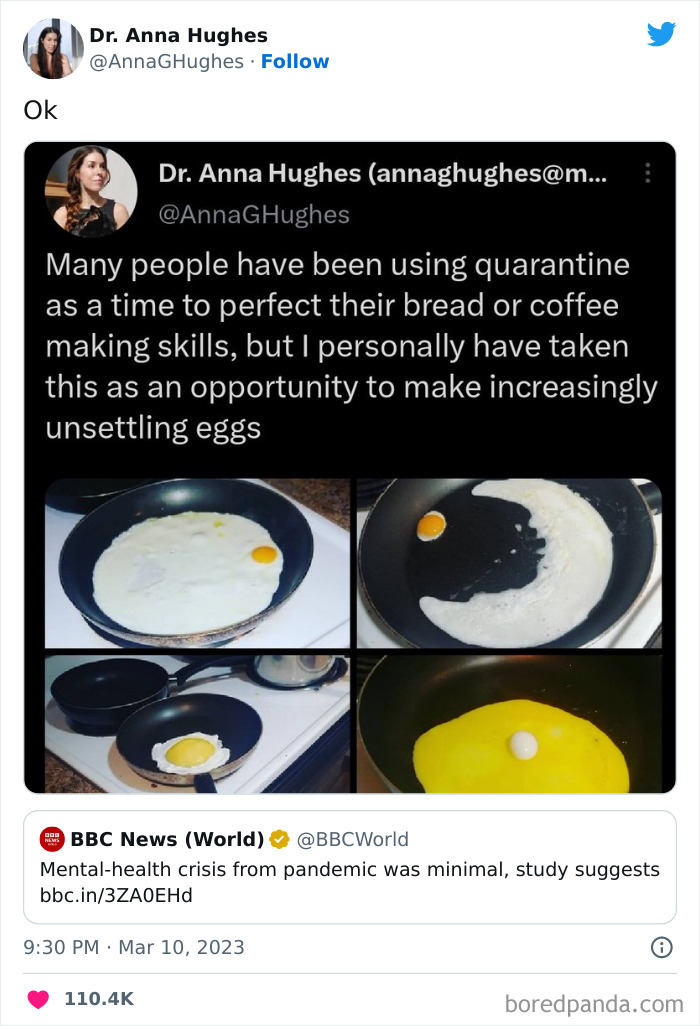Screen dimensions: 700x1026
Task: Like the tweet with the heart icon
Action: [38, 999]
